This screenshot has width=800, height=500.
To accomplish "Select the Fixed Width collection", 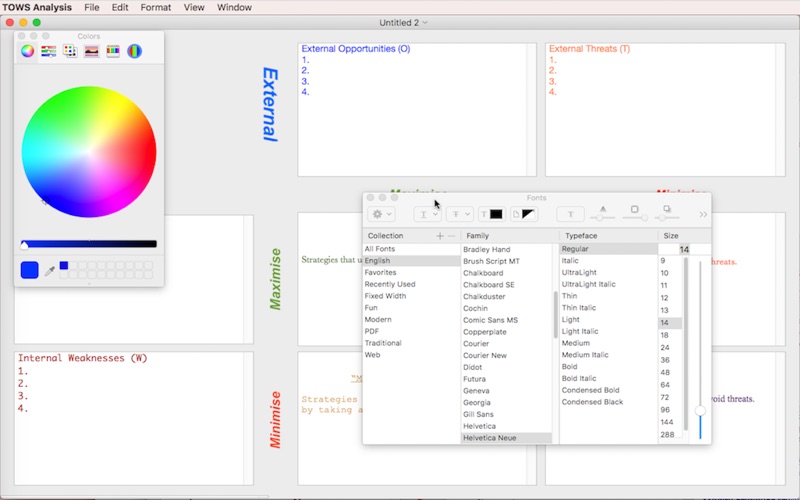I will point(411,296).
